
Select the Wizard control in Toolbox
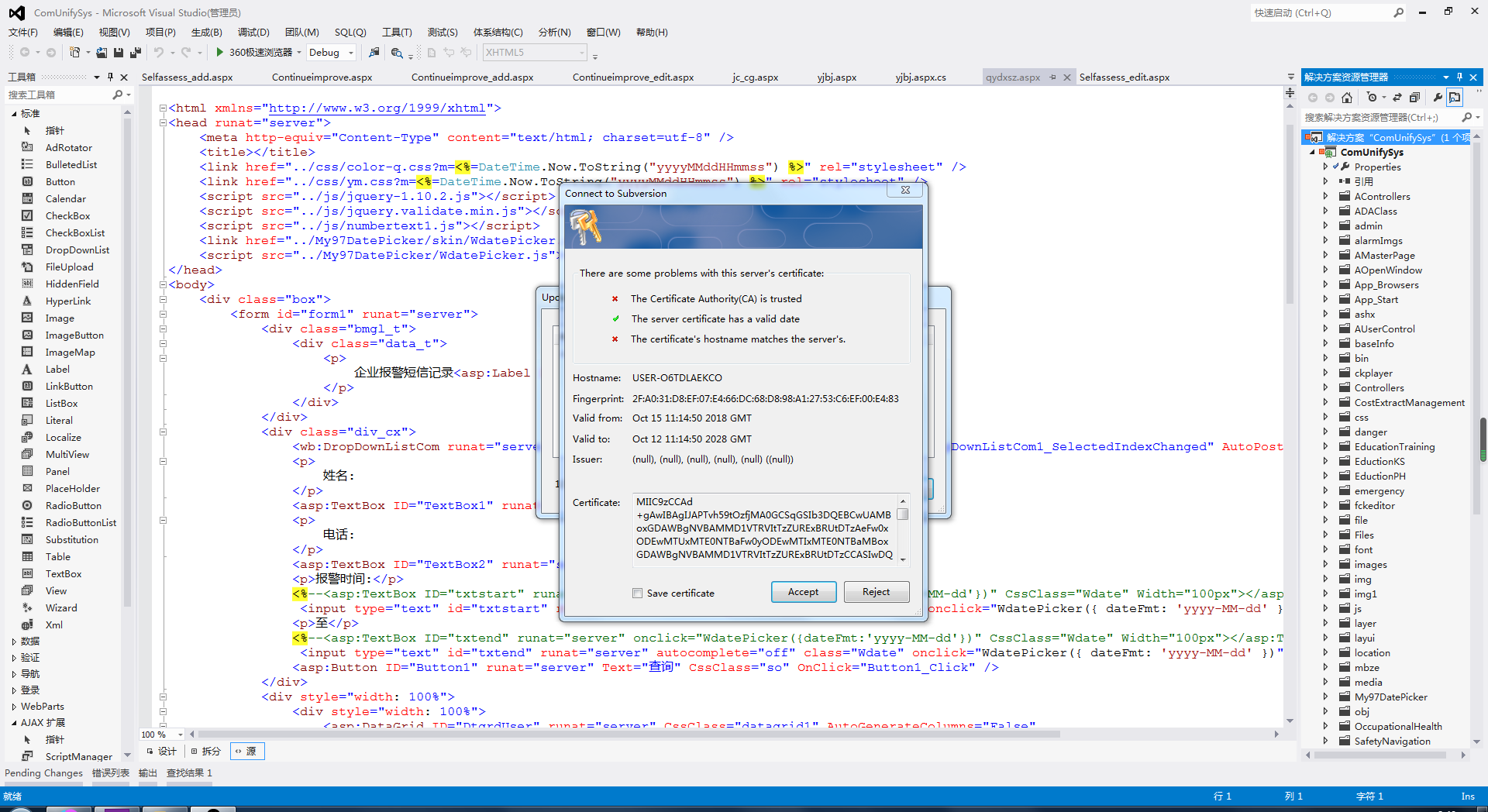coord(60,607)
